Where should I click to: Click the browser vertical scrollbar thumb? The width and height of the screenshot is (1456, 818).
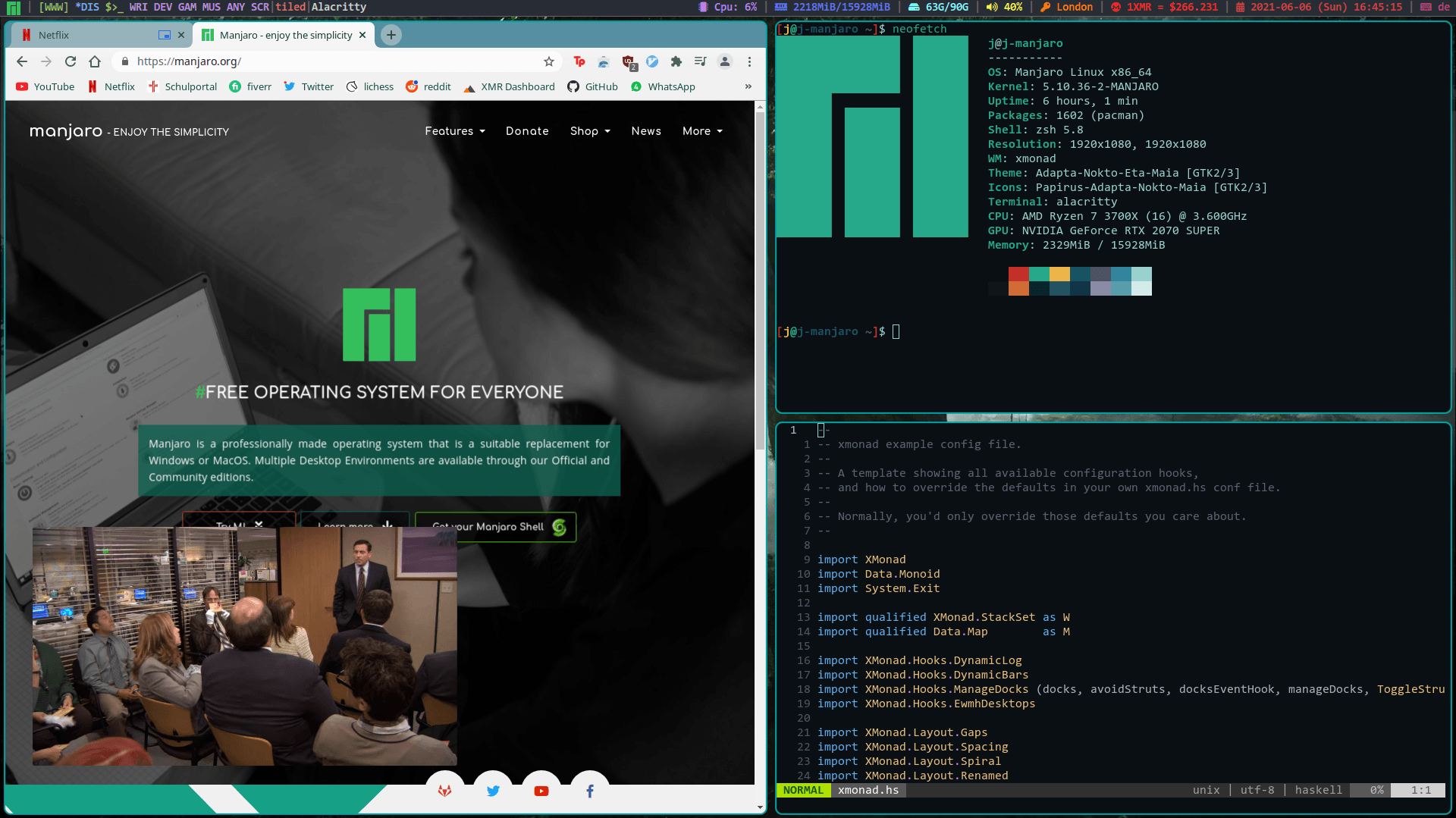[760, 281]
